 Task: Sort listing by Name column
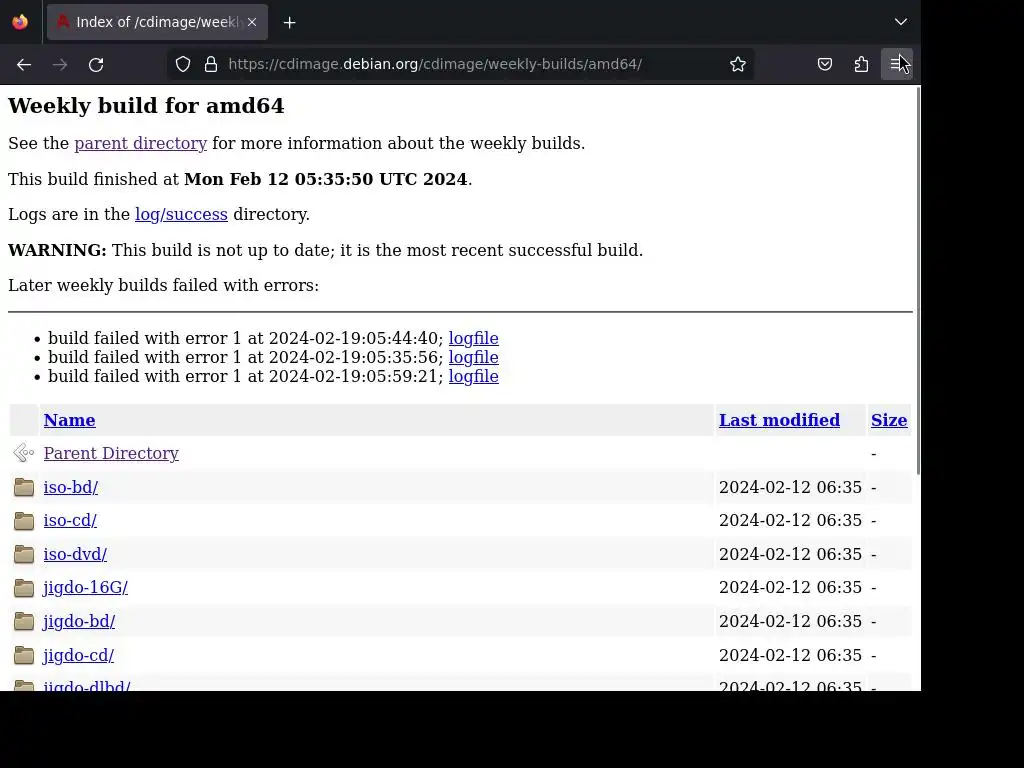69,420
